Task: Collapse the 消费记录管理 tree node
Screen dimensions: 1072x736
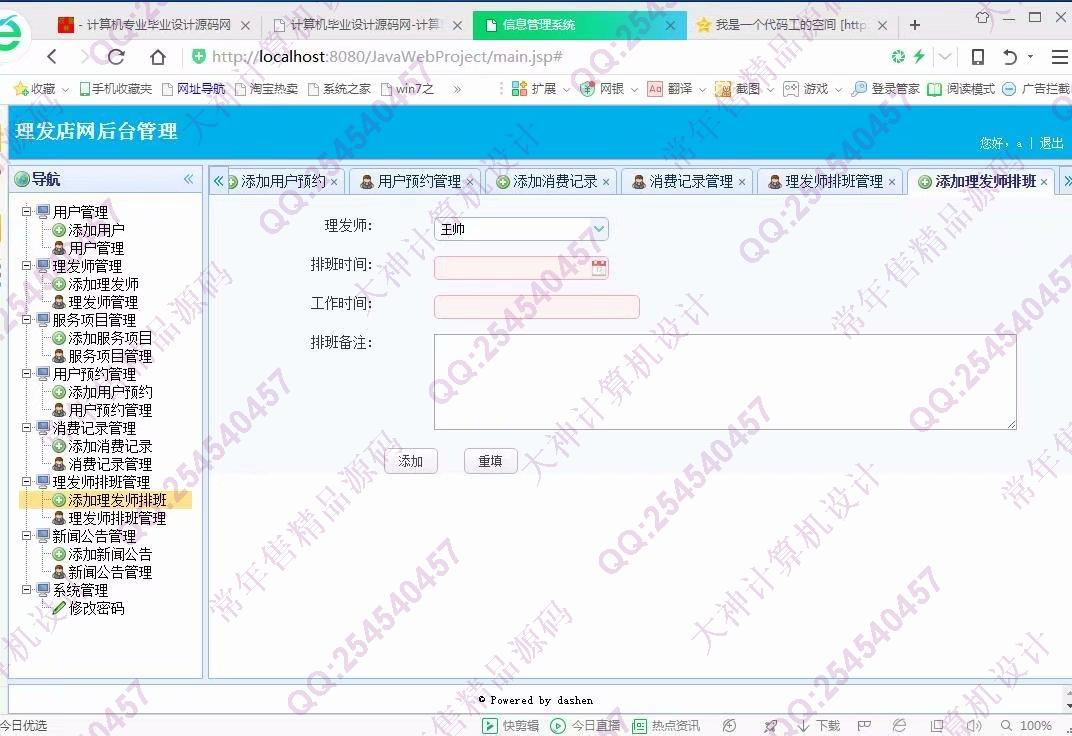Action: [x=26, y=428]
